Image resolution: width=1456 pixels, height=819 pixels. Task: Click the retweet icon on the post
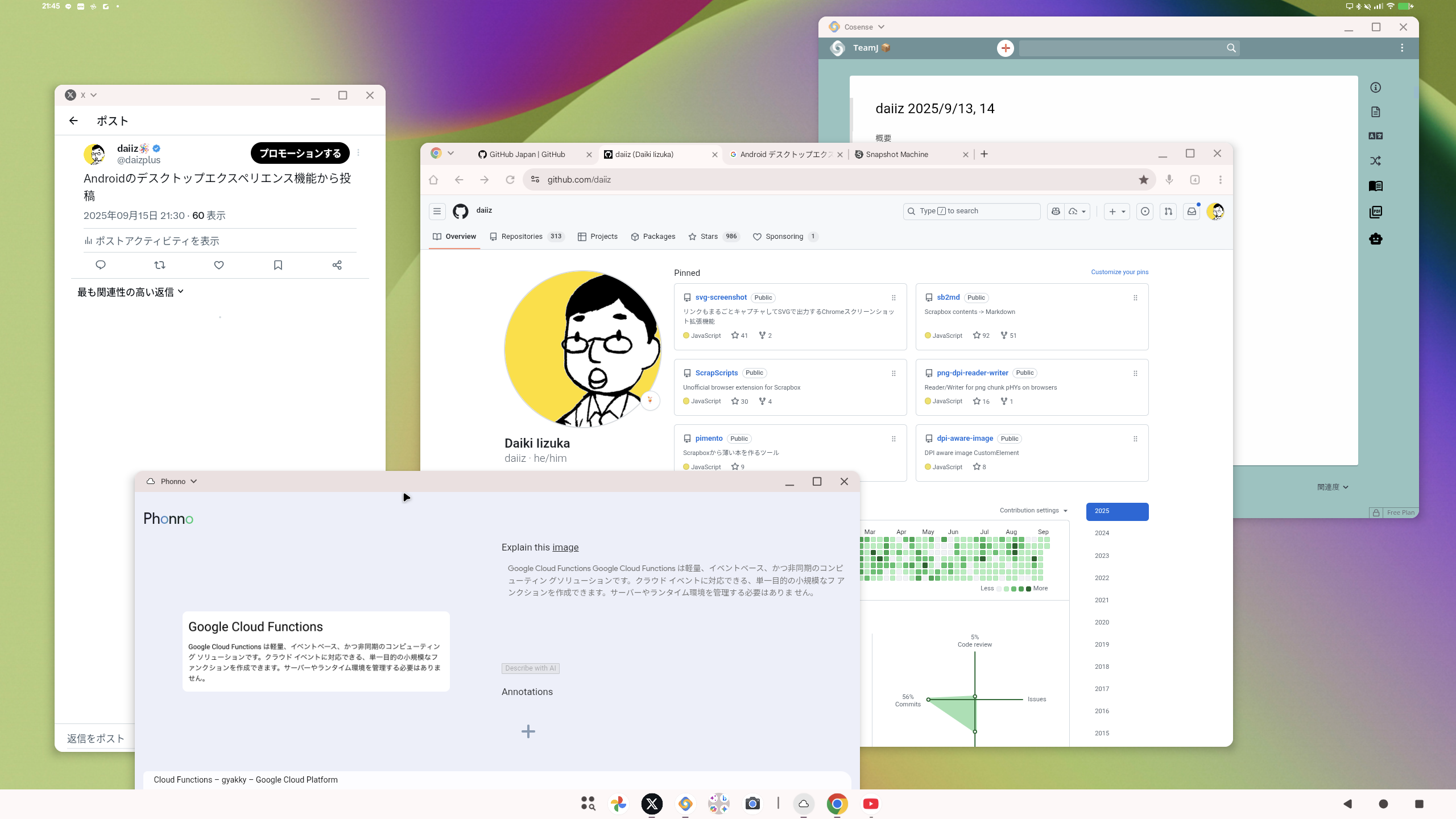tap(160, 265)
